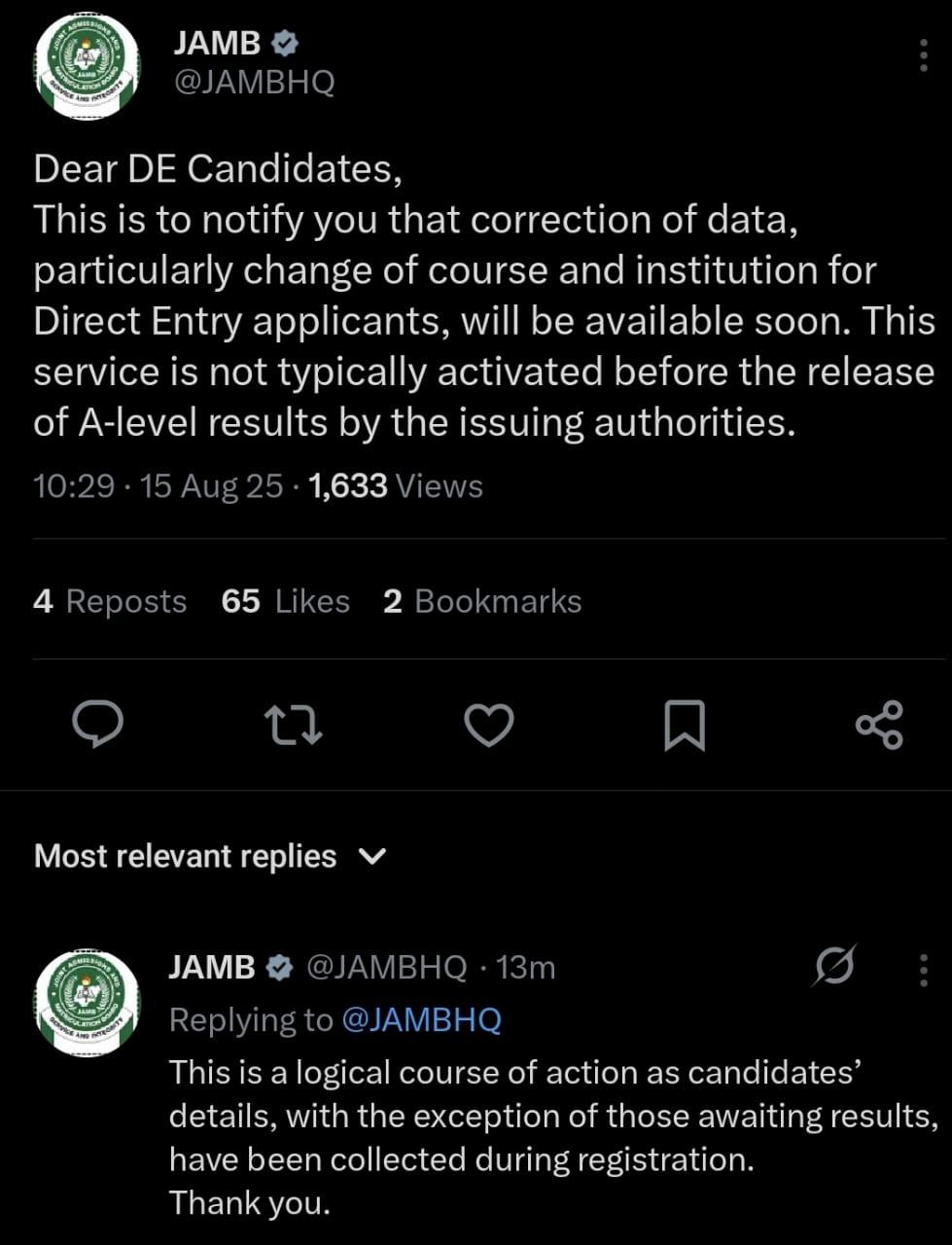Image resolution: width=952 pixels, height=1245 pixels.
Task: Open main post three-dot menu
Action: pos(923,56)
